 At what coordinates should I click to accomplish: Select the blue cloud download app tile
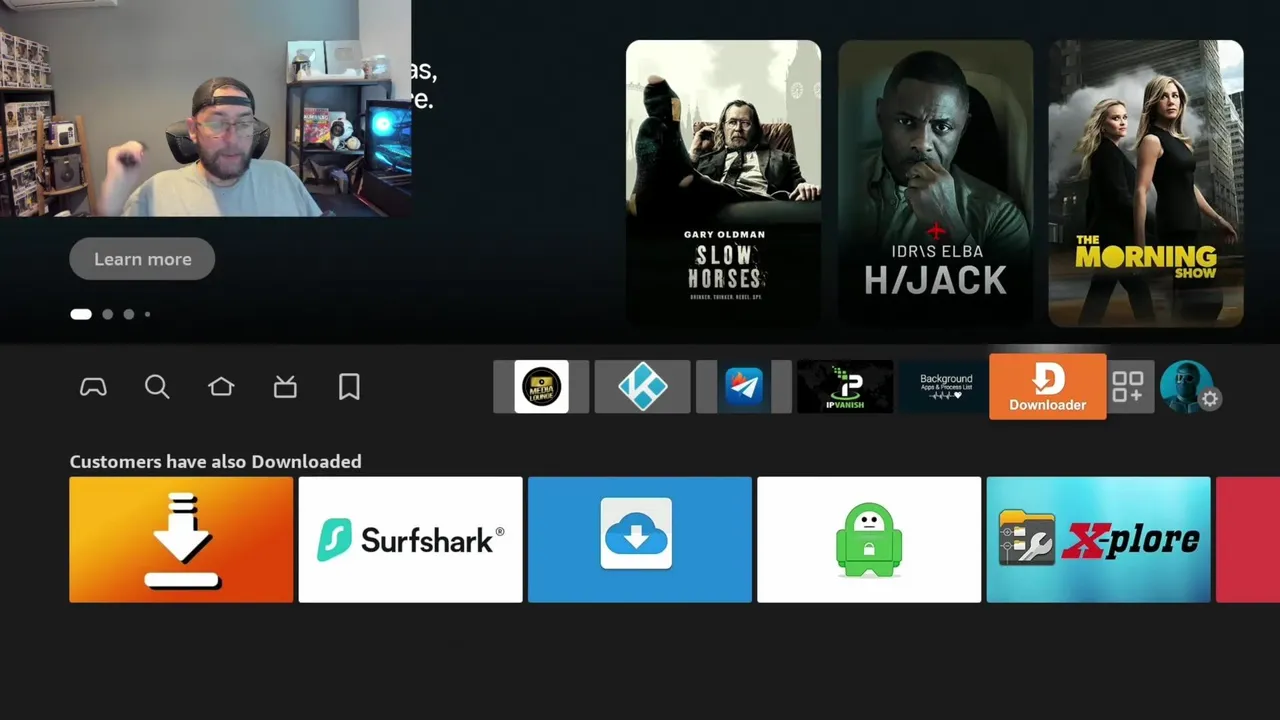639,540
